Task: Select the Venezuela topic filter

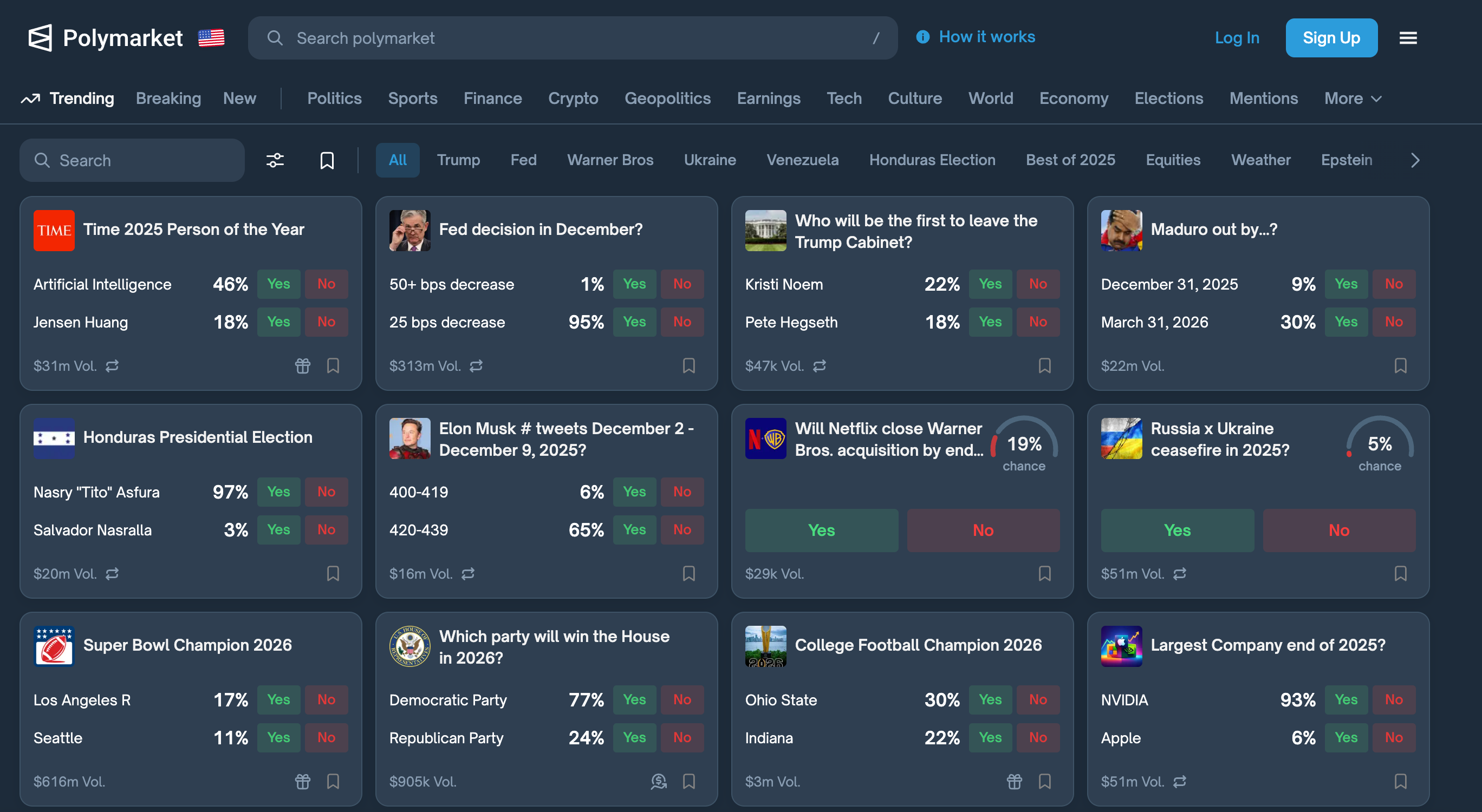Action: pyautogui.click(x=802, y=160)
